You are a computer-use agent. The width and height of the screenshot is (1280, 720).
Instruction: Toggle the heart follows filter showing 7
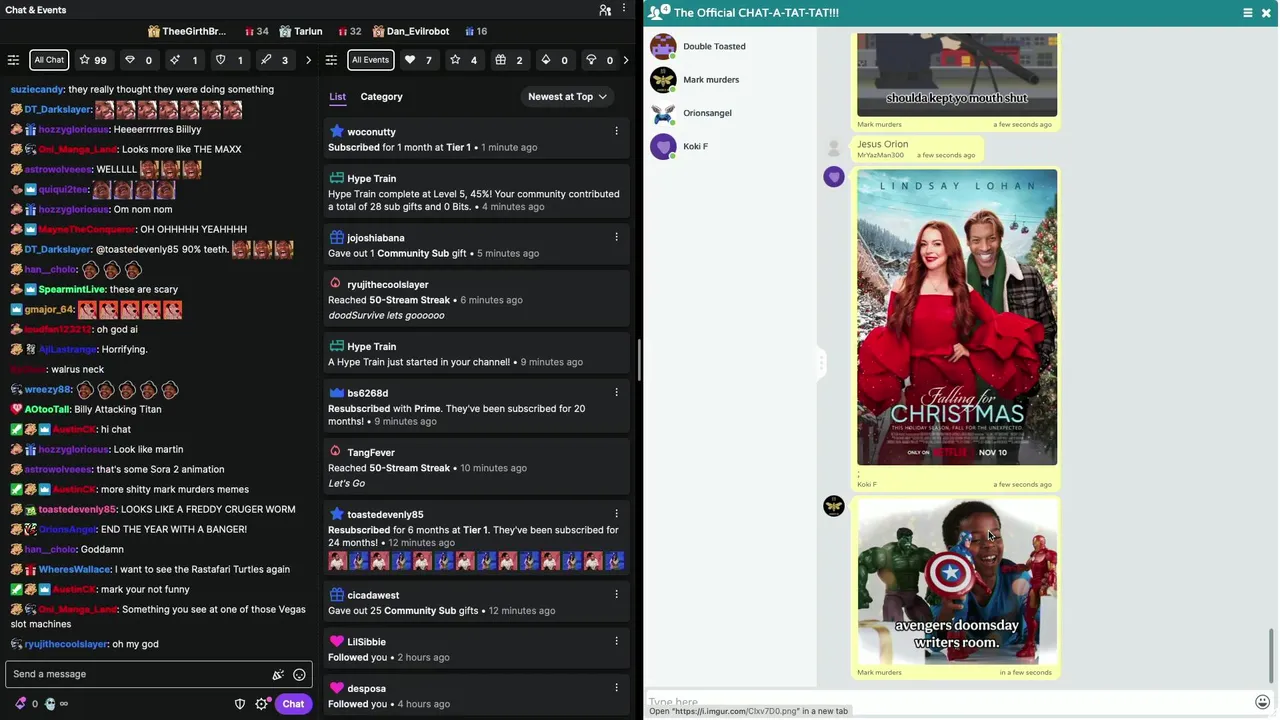[418, 60]
